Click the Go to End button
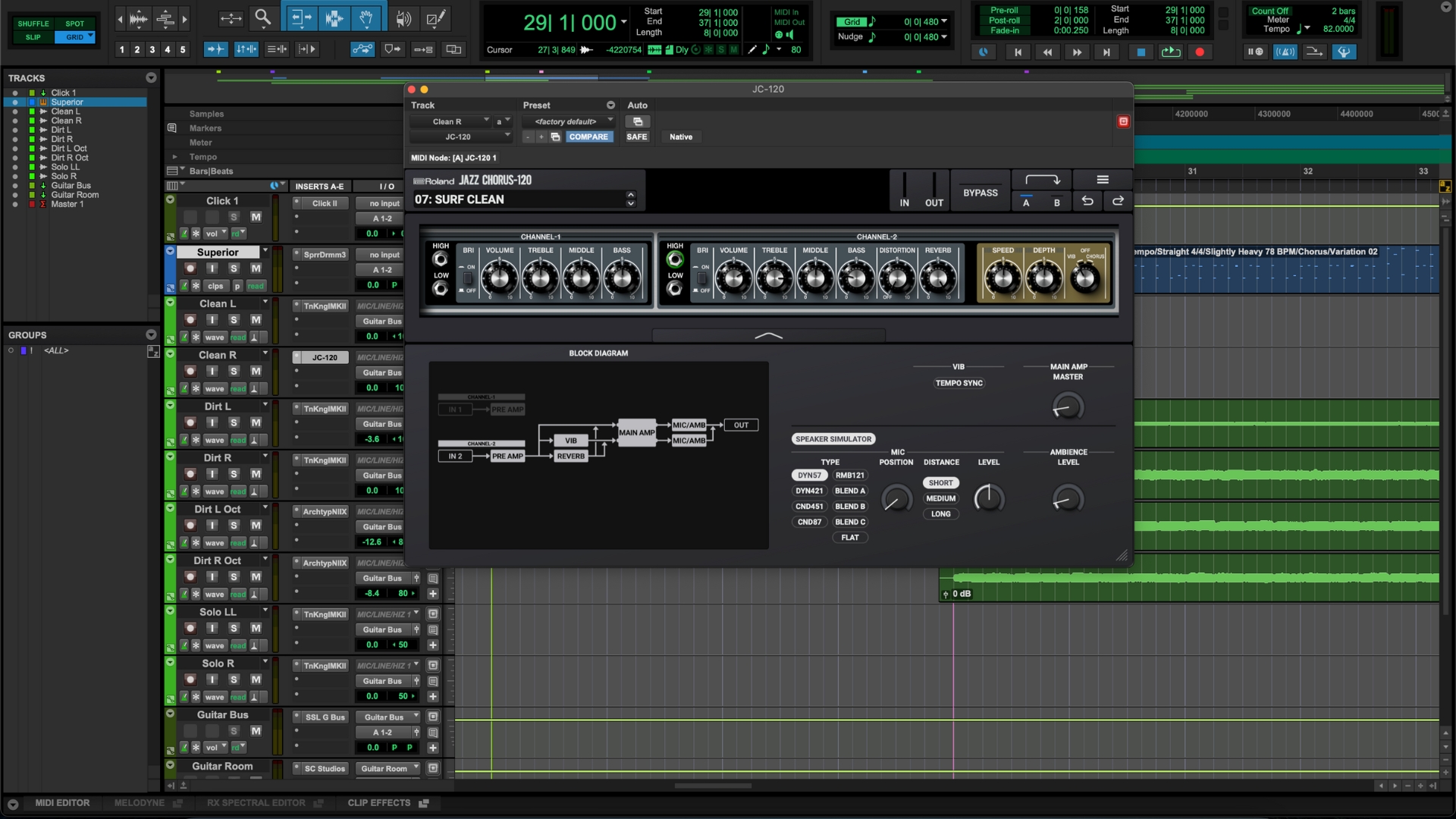Screen dimensions: 1456x819 (1106, 52)
